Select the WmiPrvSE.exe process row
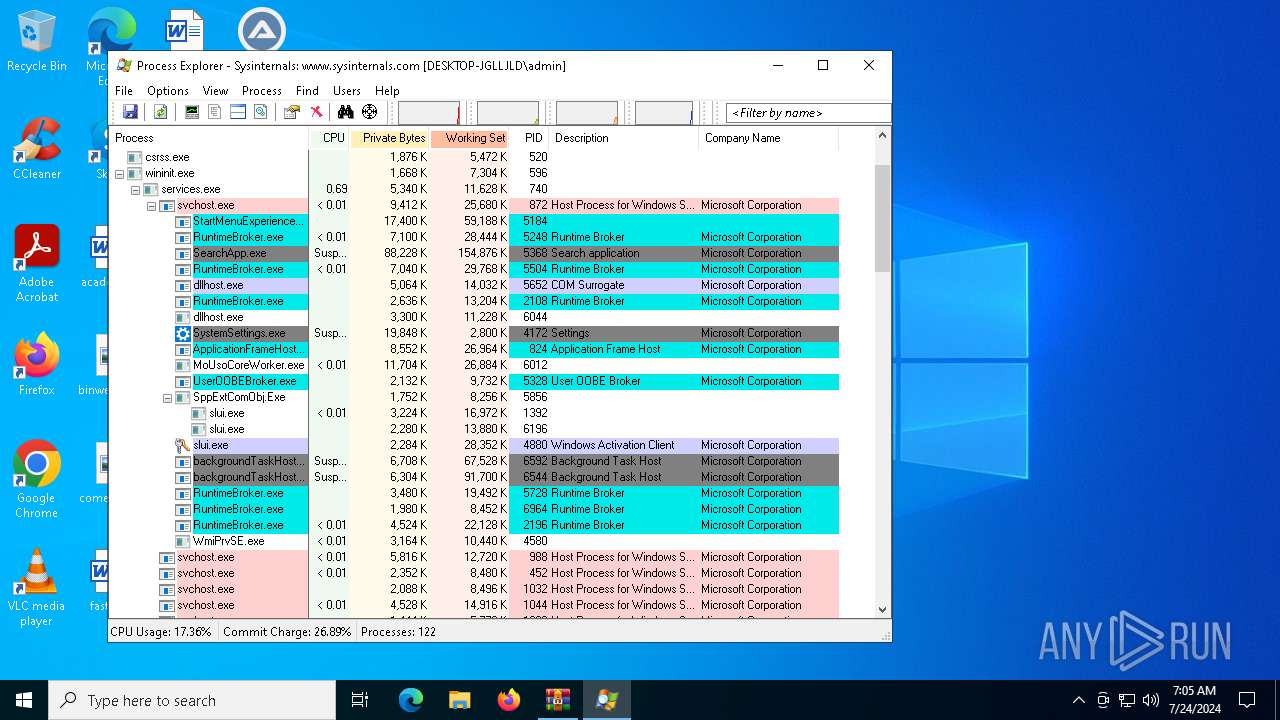 click(x=474, y=541)
